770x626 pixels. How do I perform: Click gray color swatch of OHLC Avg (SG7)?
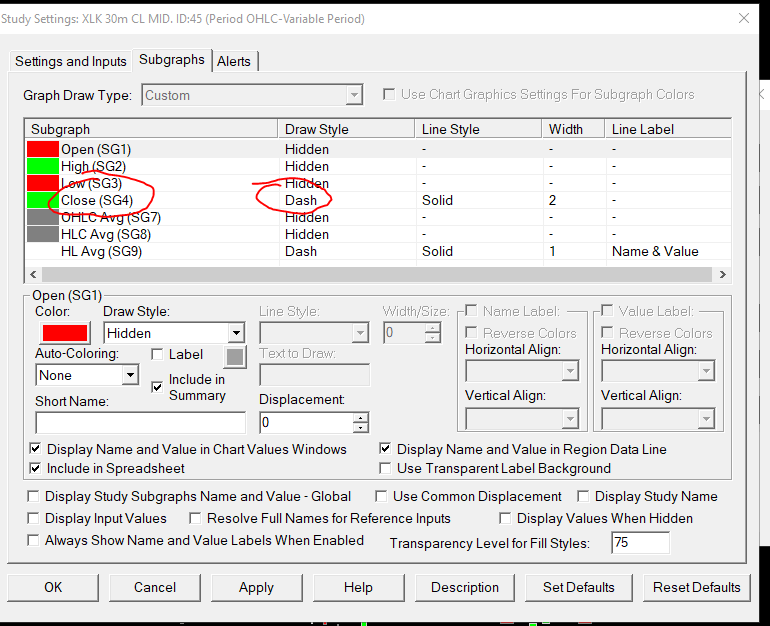tap(43, 218)
